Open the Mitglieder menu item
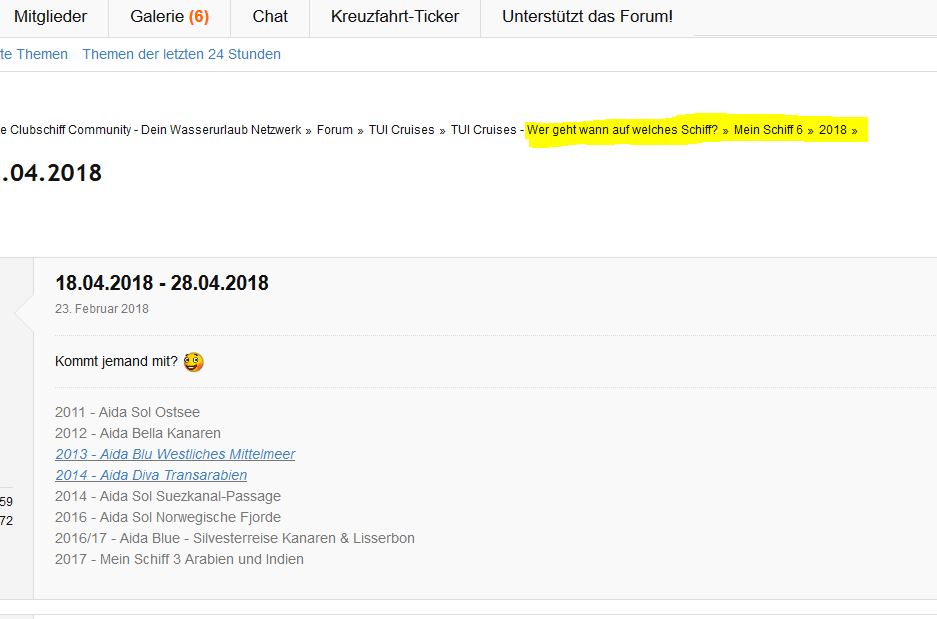The width and height of the screenshot is (937, 619). (x=50, y=17)
